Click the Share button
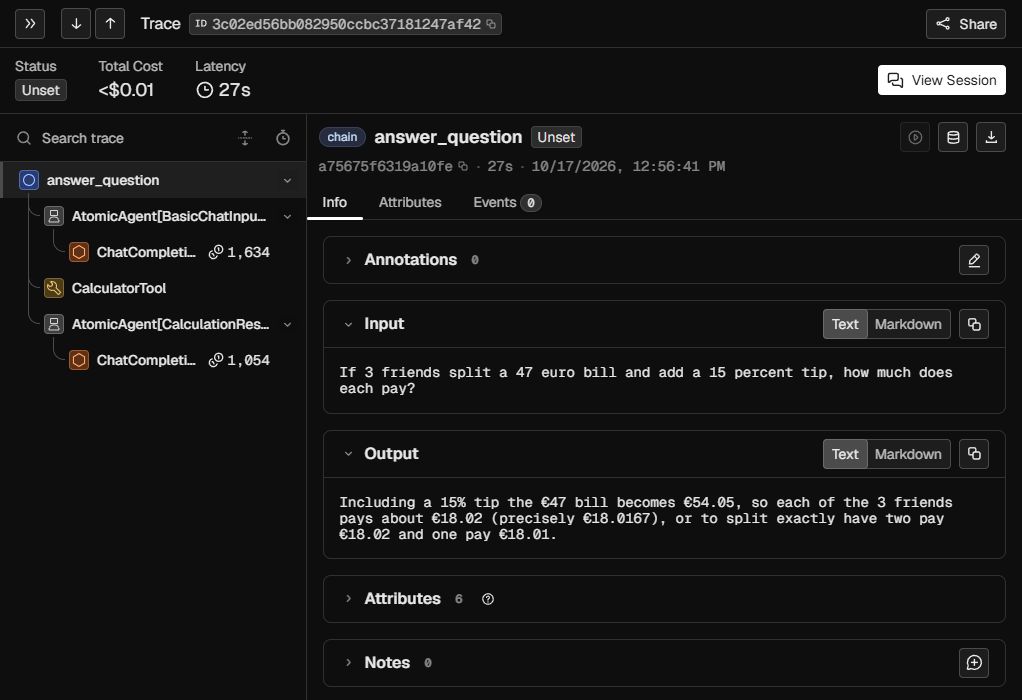 point(966,24)
